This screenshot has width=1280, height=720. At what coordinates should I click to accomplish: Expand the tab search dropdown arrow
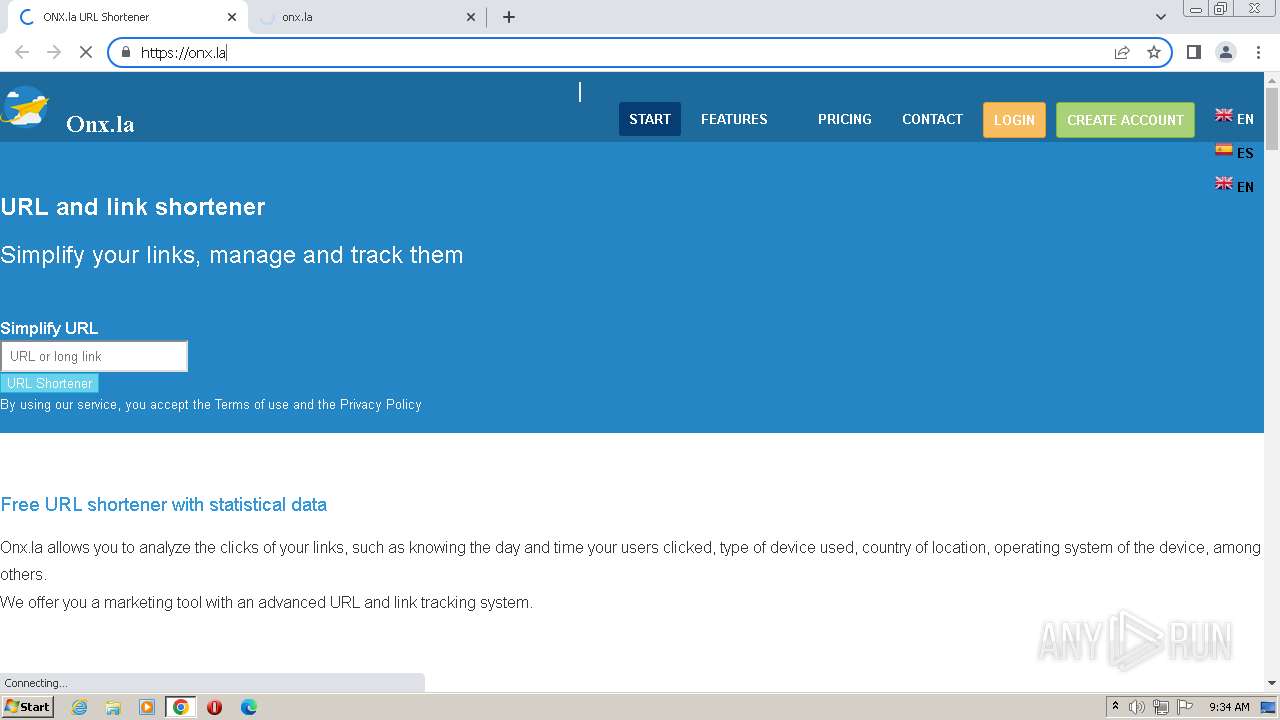[1161, 17]
